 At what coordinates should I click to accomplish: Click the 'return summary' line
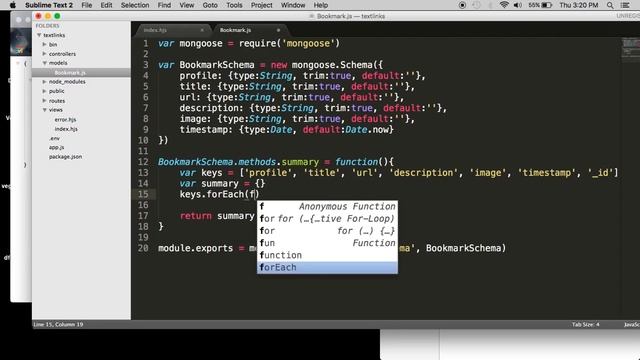click(x=217, y=216)
